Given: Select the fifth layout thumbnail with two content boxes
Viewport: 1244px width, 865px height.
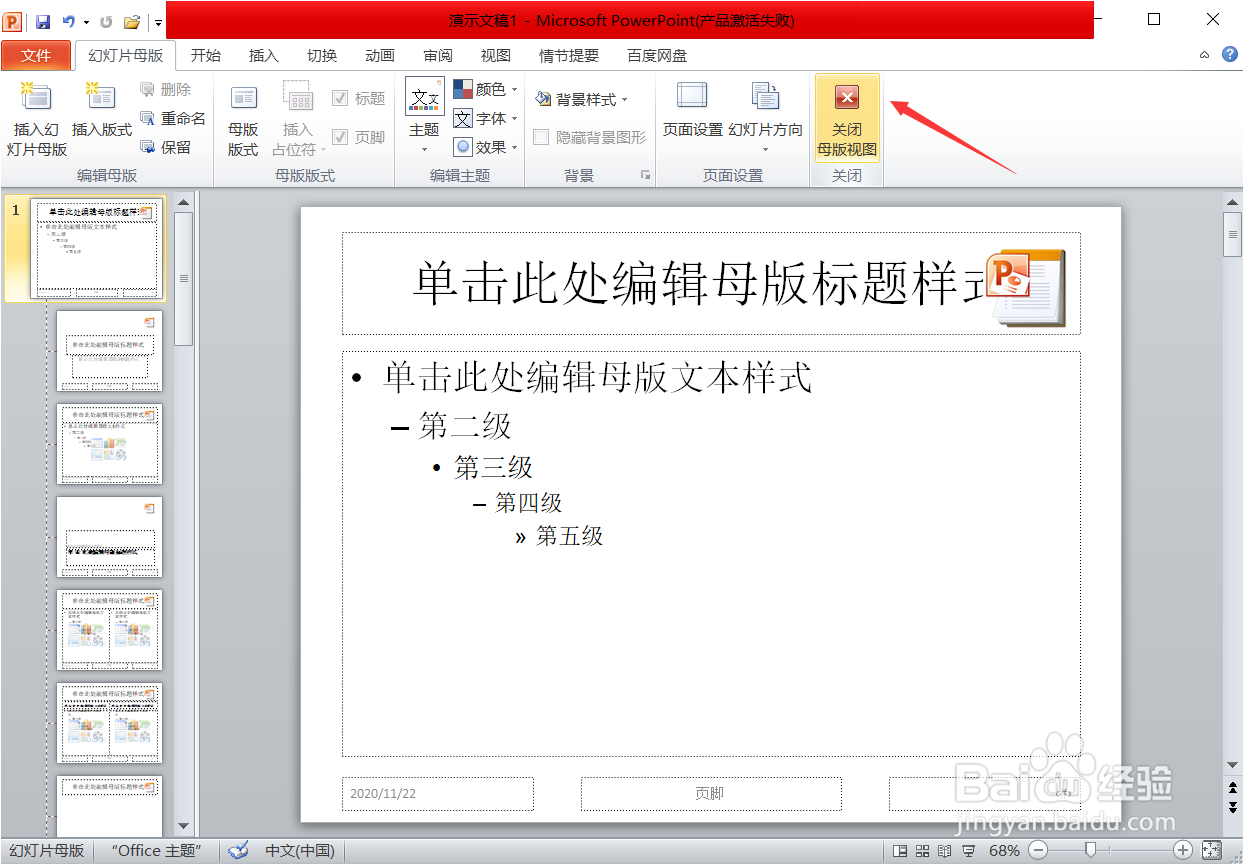Looking at the screenshot, I should 109,630.
